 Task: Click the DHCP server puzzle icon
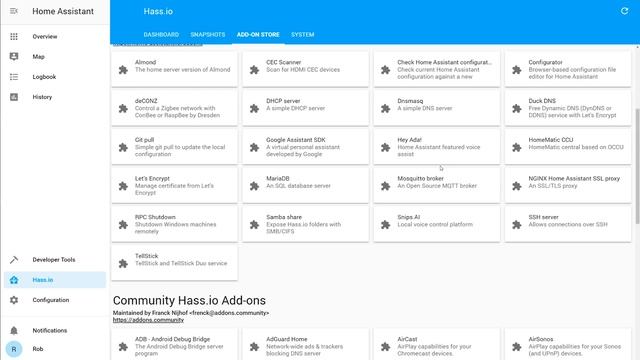(254, 109)
